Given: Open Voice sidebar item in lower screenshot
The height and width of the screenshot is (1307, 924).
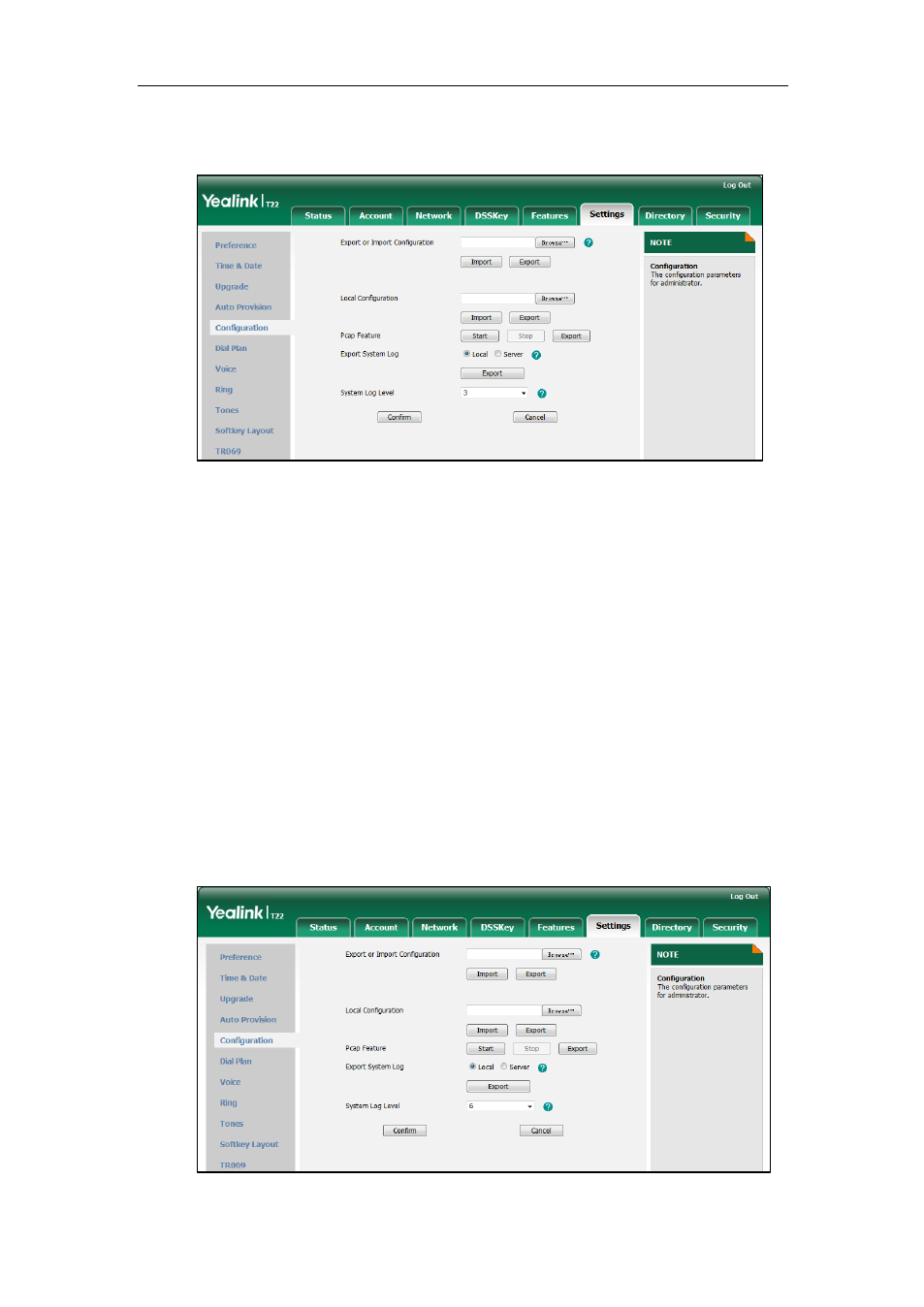Looking at the screenshot, I should (x=230, y=1082).
